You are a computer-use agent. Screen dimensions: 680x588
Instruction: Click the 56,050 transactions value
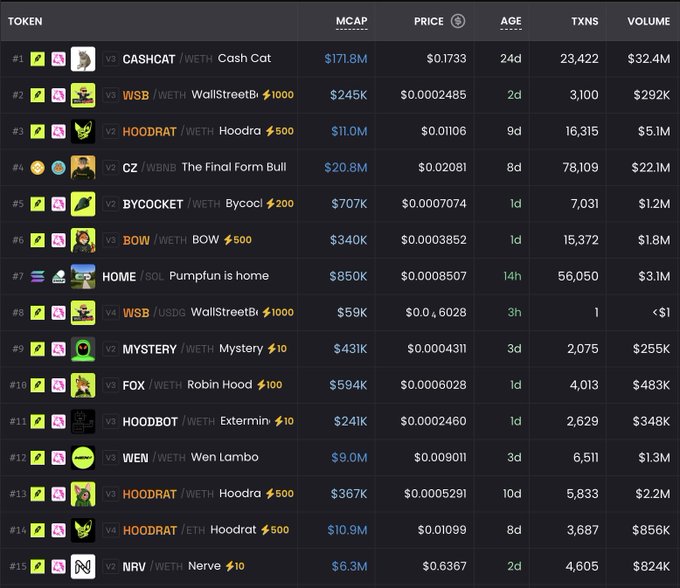(578, 276)
